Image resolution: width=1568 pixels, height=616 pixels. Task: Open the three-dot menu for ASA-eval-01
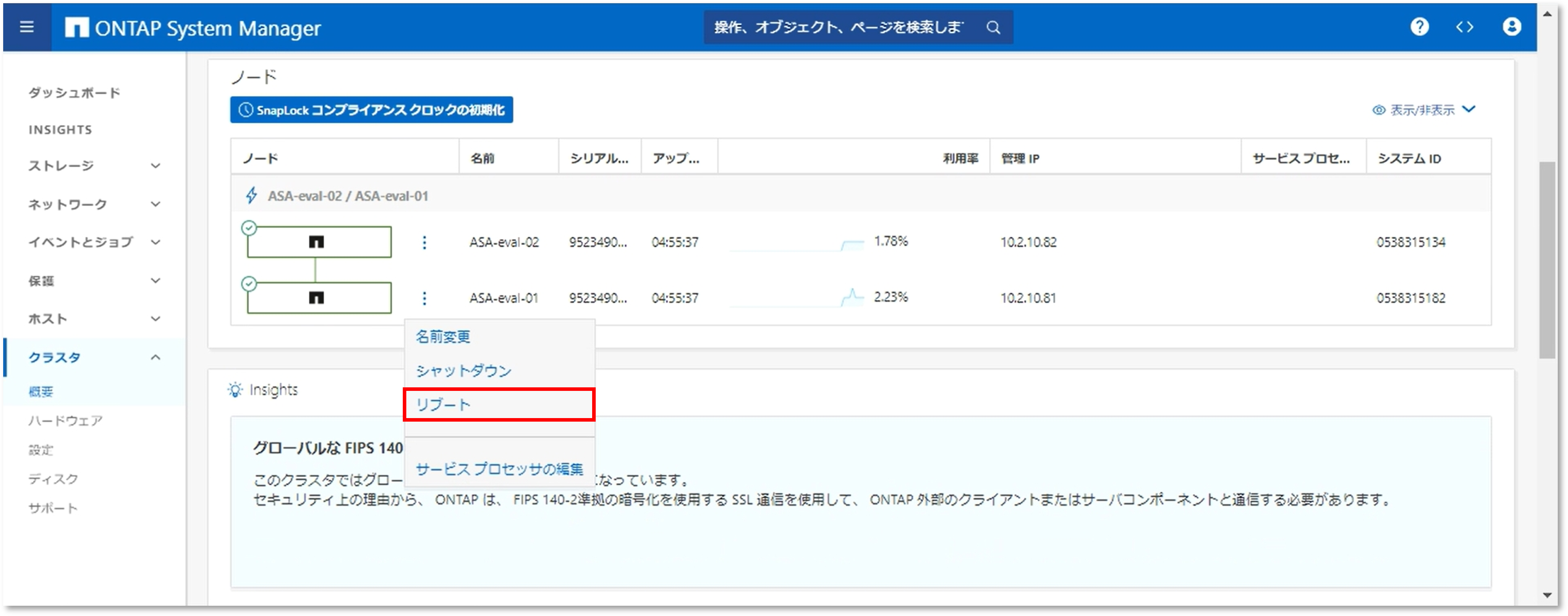(424, 298)
